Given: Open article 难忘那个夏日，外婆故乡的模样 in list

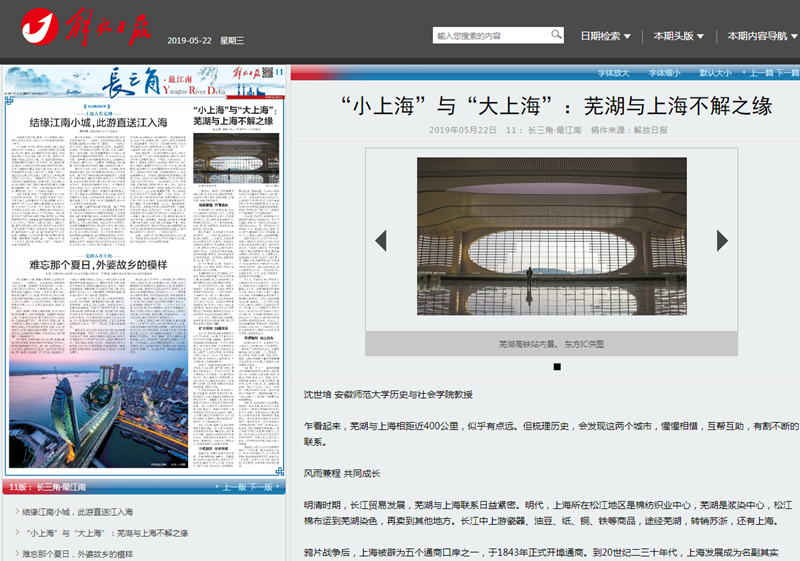Looking at the screenshot, I should [76, 554].
